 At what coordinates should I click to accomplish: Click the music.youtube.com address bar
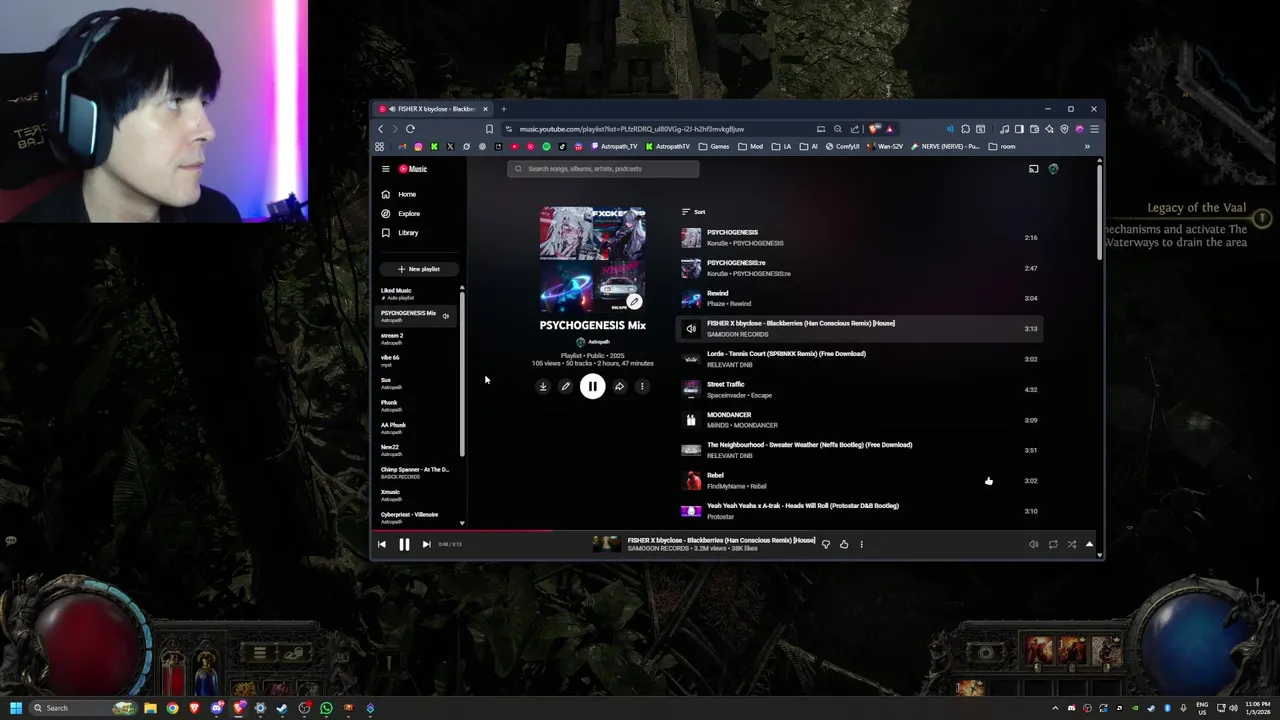pyautogui.click(x=630, y=129)
